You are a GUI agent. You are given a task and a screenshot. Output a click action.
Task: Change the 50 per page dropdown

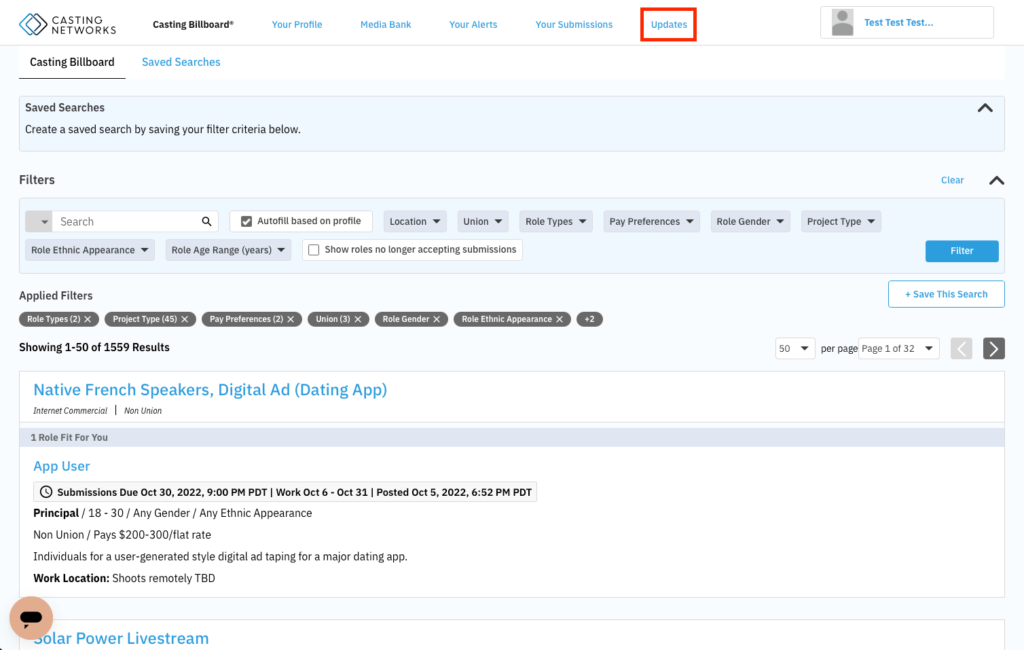tap(794, 348)
